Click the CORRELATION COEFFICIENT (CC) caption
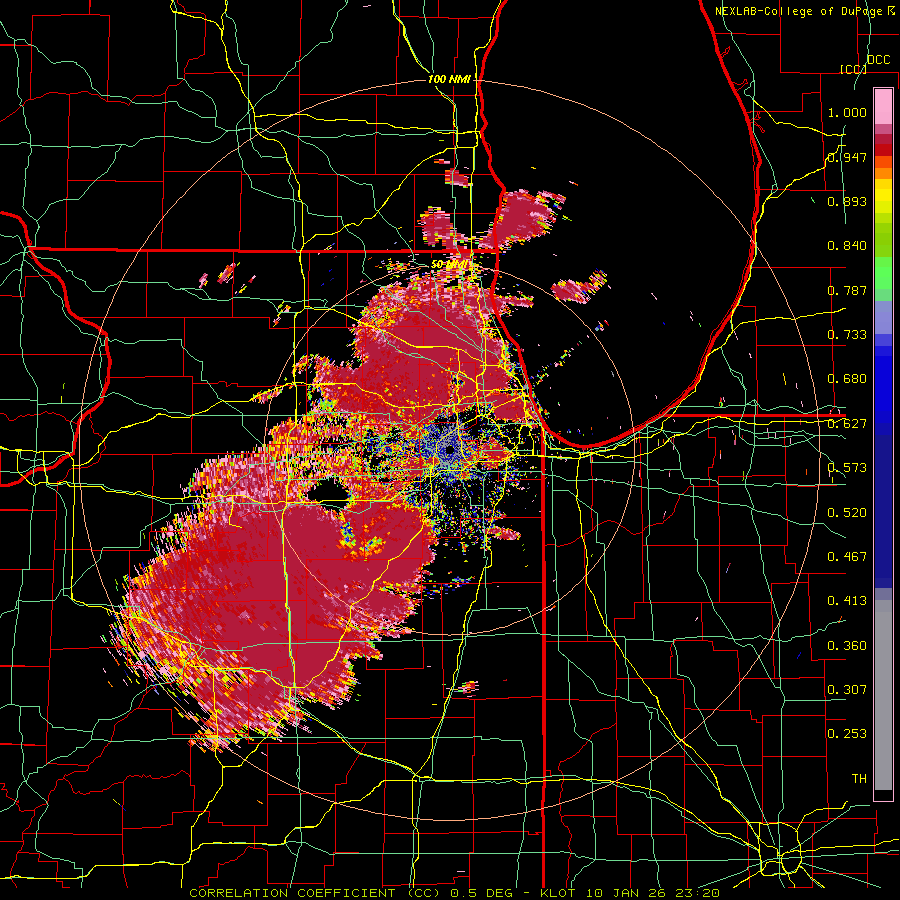900x900 pixels. [x=315, y=893]
